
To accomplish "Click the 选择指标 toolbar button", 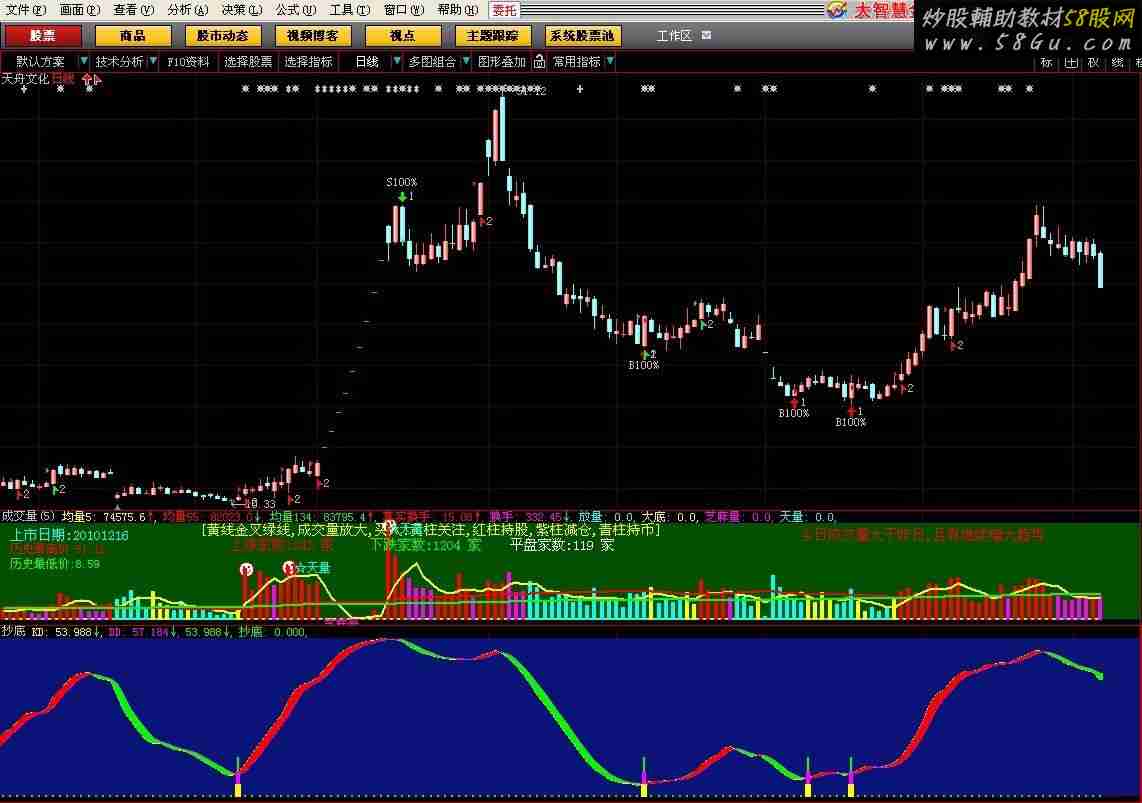I will (308, 62).
